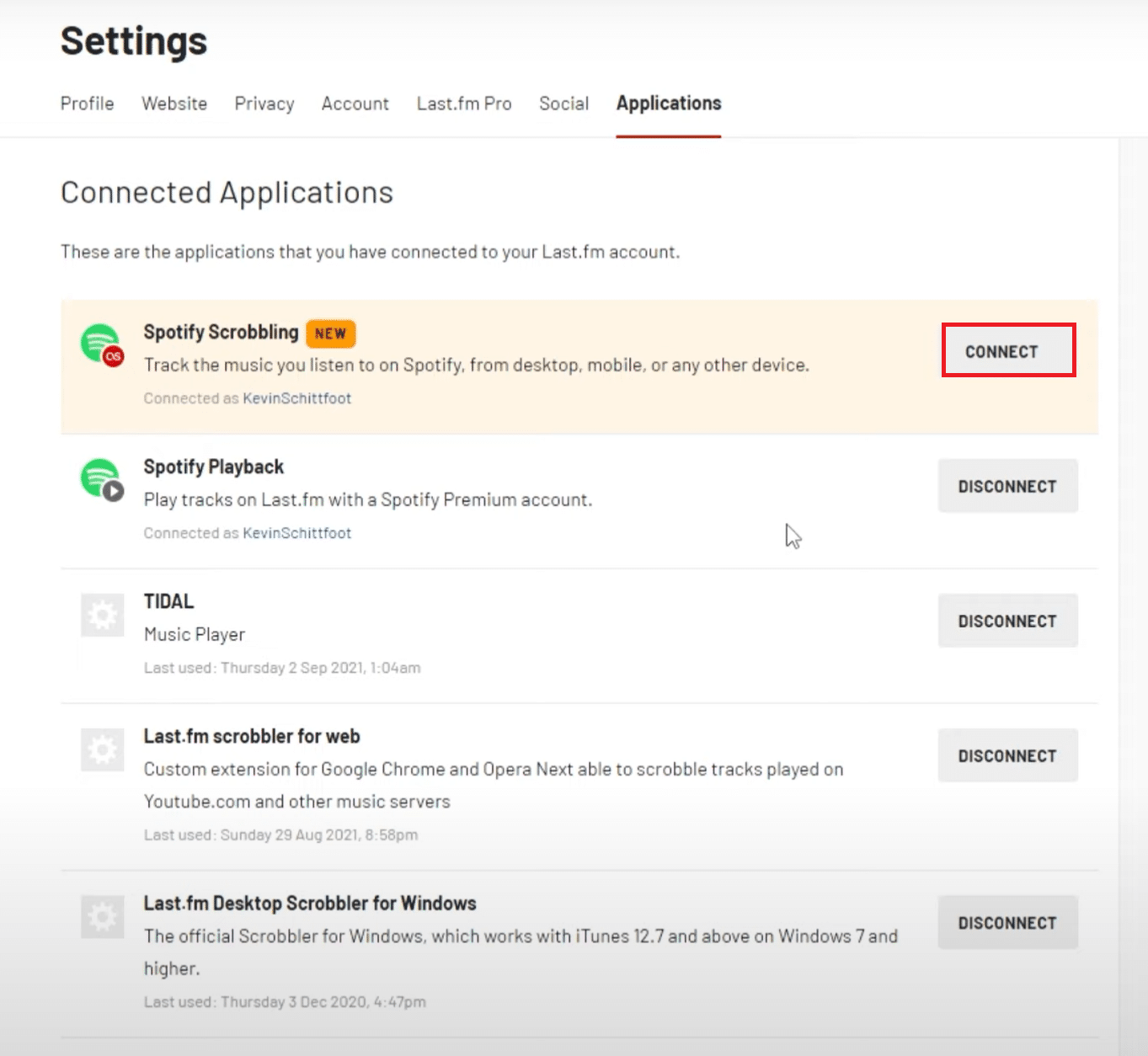Viewport: 1148px width, 1056px height.
Task: Click the Desktop Scrobbler for Windows icon
Action: click(x=103, y=916)
